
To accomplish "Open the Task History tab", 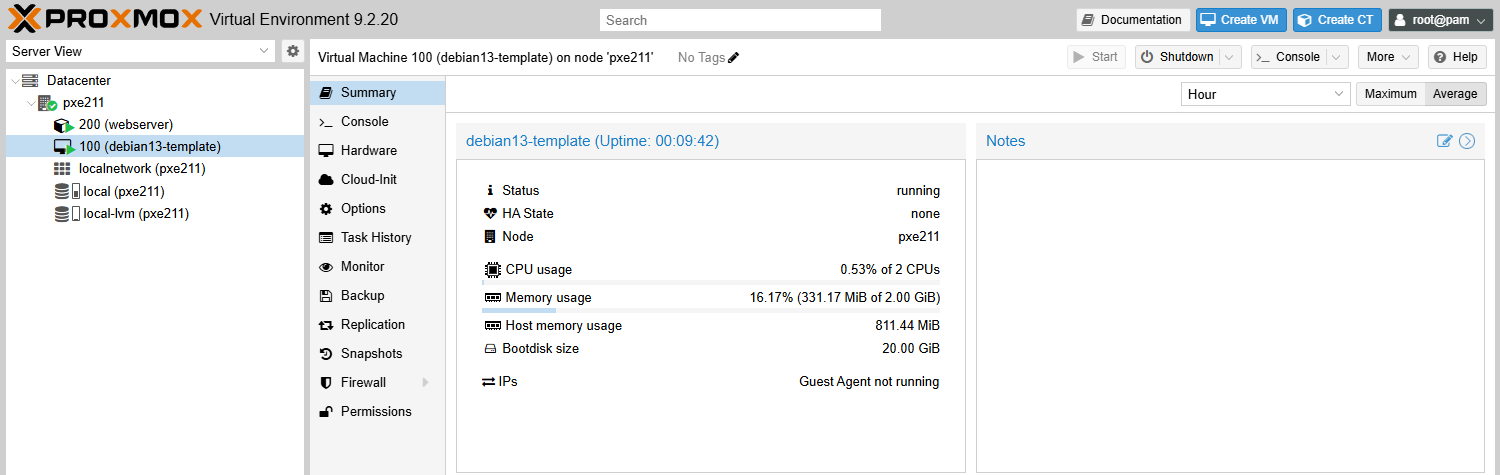I will coord(378,237).
